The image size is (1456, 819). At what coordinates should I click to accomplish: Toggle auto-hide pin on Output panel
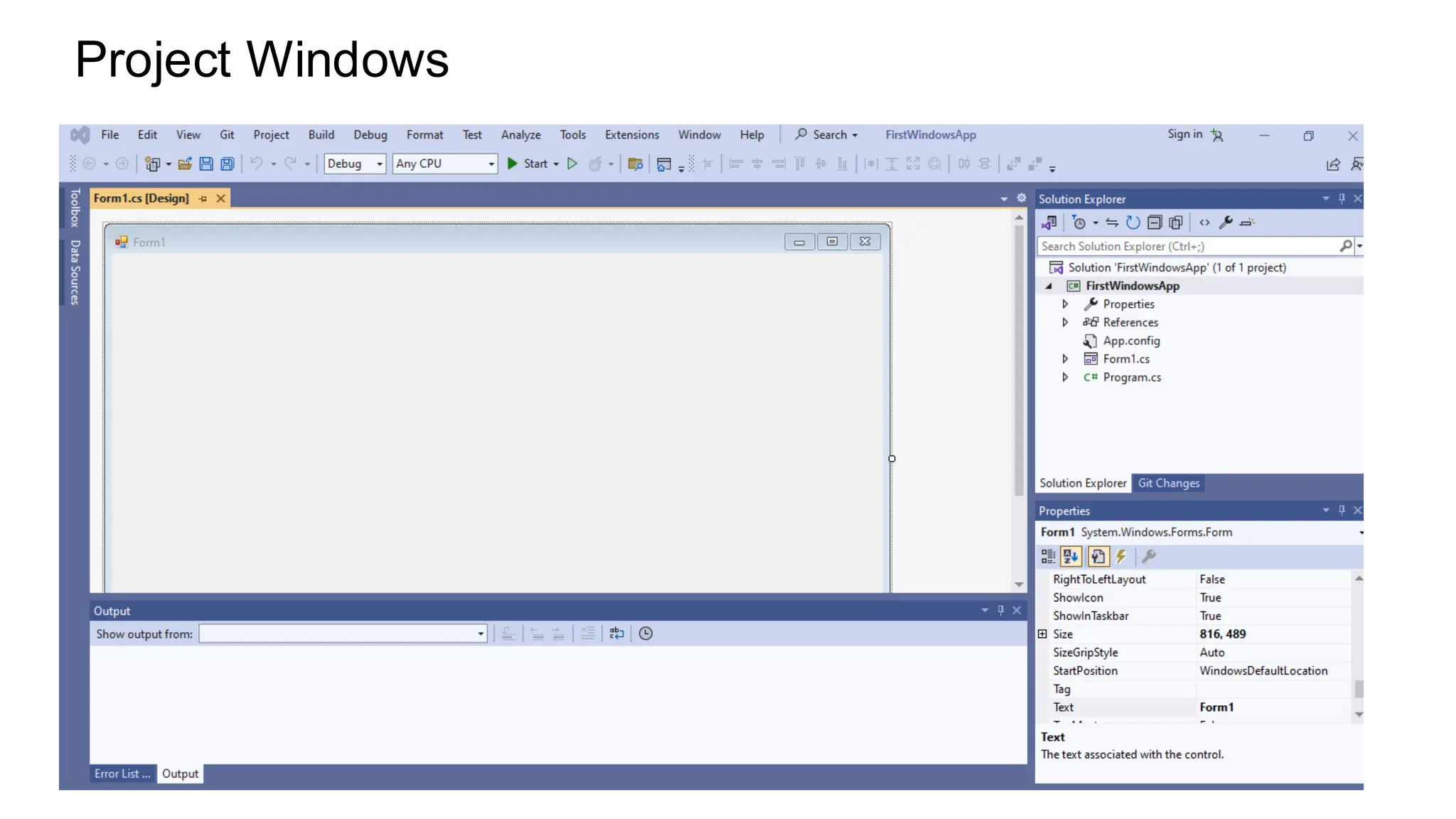coord(1001,611)
